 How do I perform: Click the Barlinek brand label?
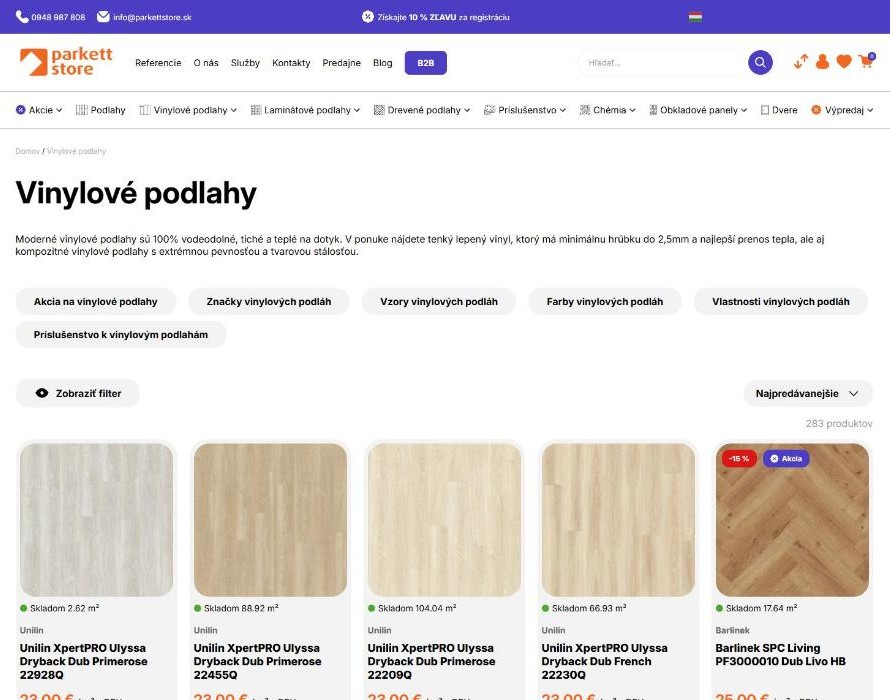[x=732, y=630]
